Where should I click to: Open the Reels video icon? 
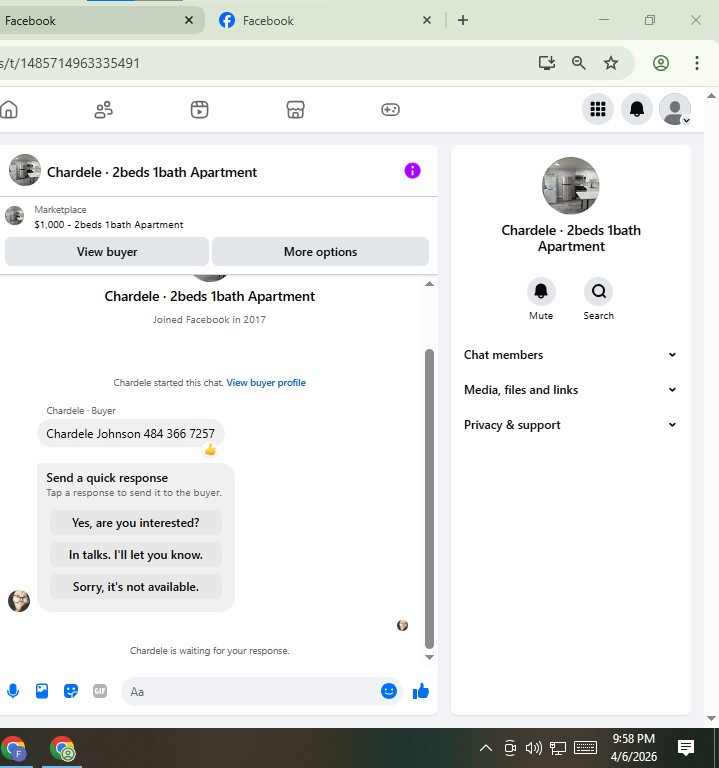[x=199, y=109]
